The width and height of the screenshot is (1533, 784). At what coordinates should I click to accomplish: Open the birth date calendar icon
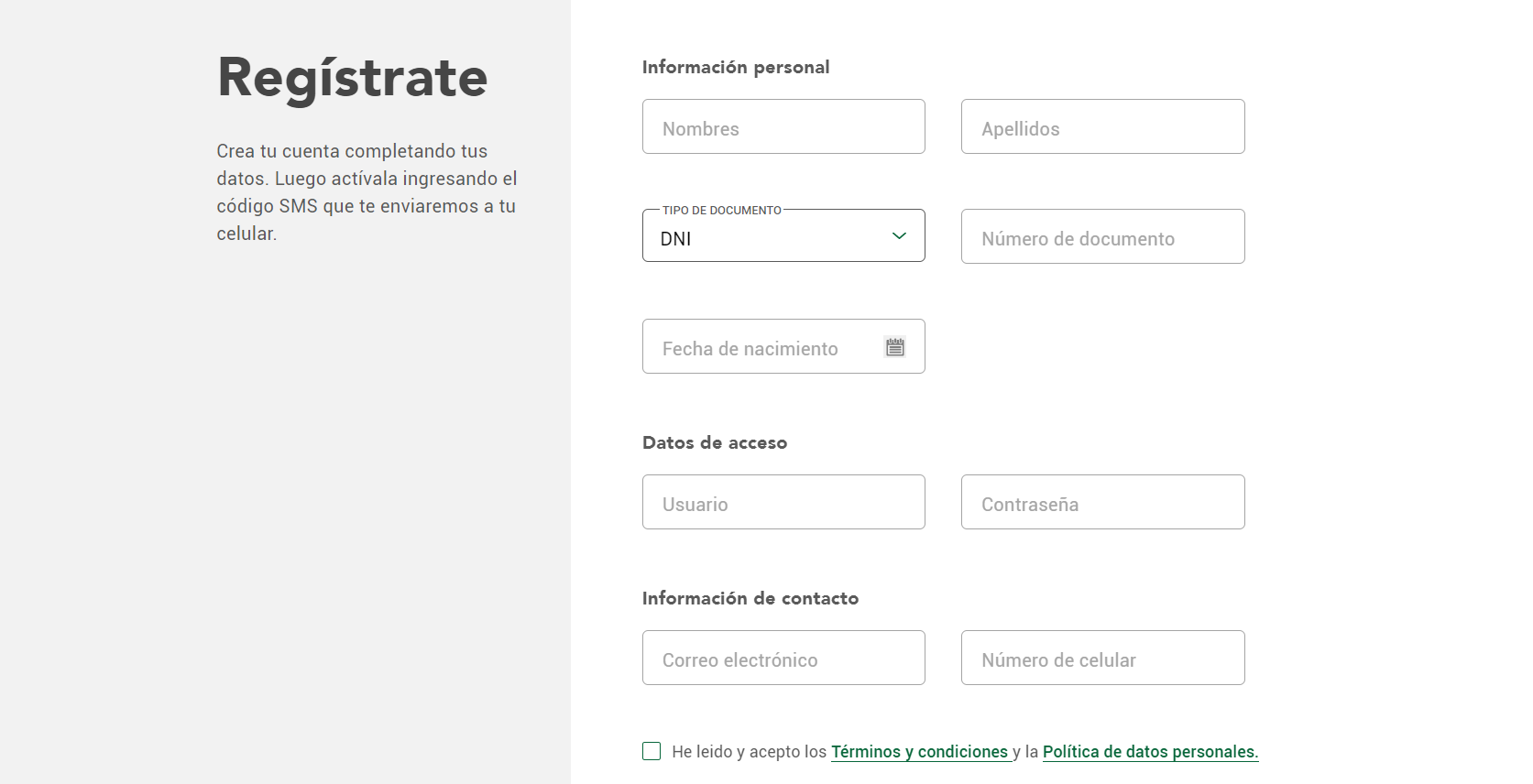pyautogui.click(x=895, y=346)
